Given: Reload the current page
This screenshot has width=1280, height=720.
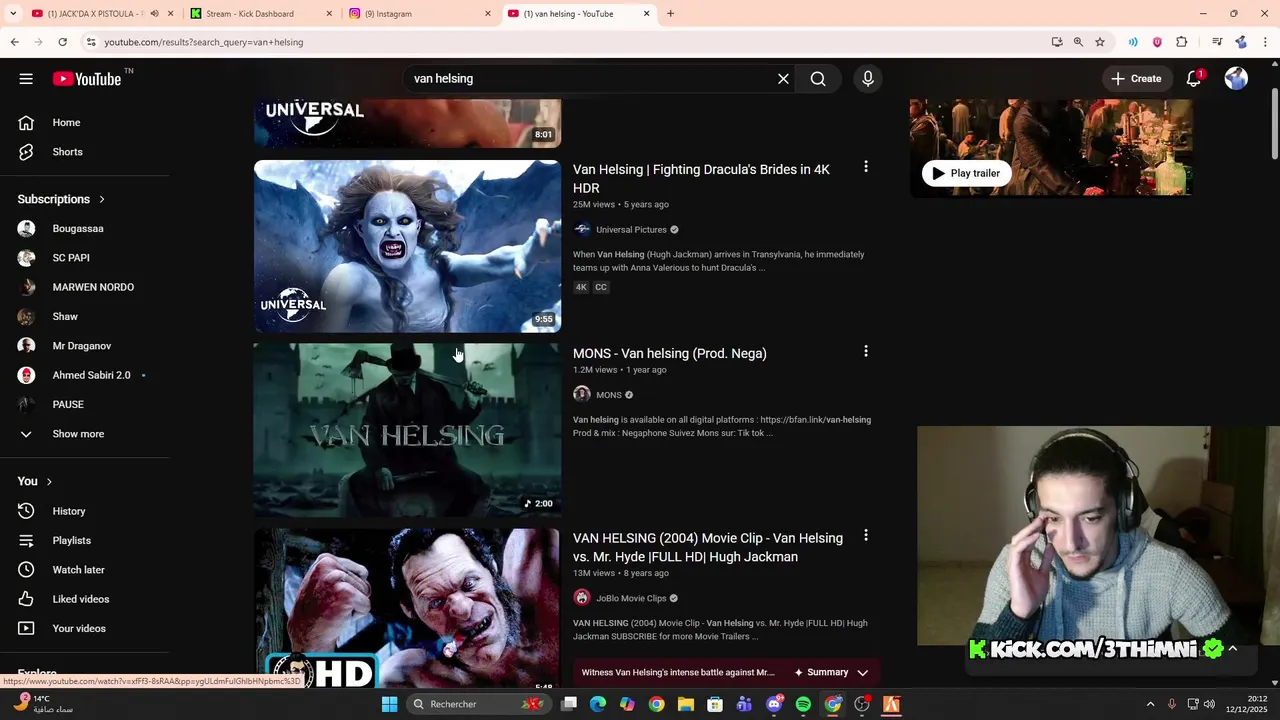Looking at the screenshot, I should tap(62, 42).
